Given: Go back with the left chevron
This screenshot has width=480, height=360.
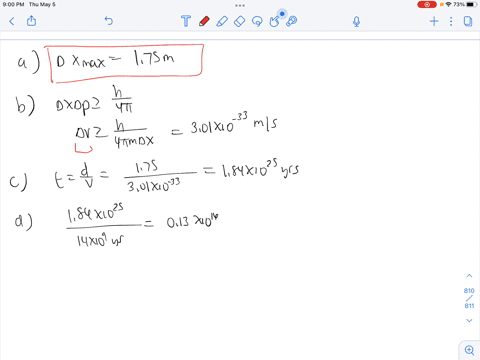Looking at the screenshot, I should [12, 21].
